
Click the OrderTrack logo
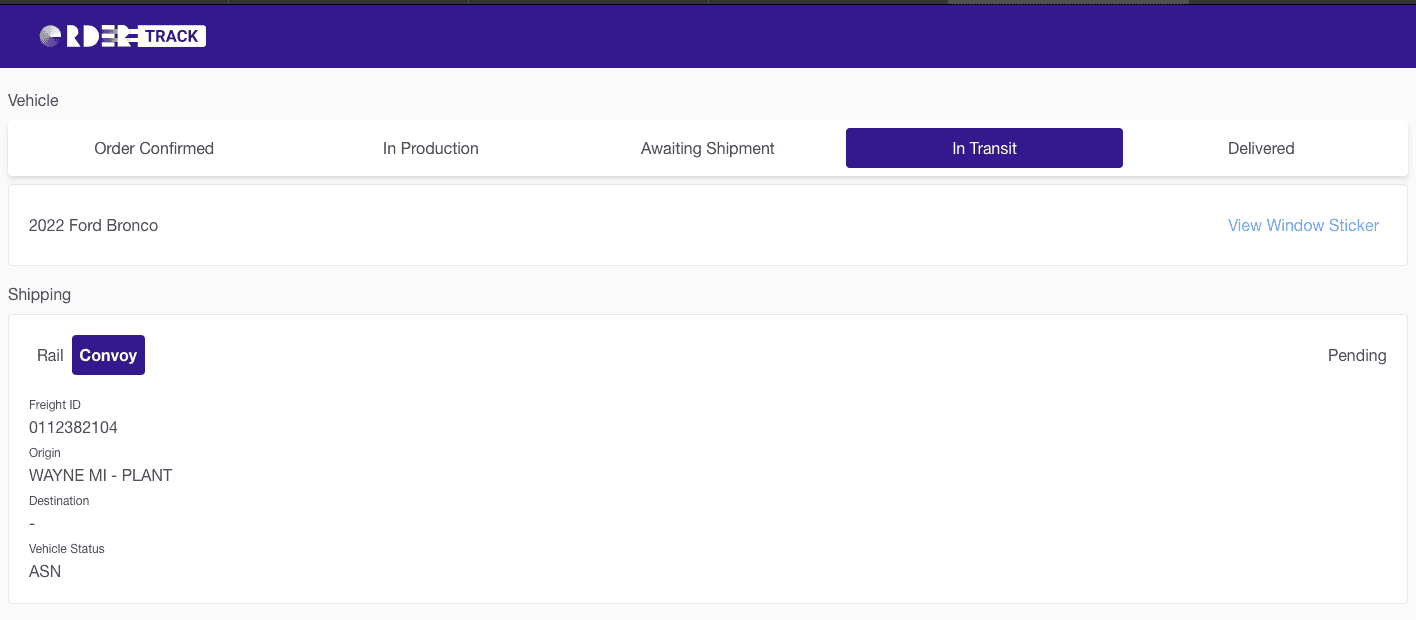tap(123, 36)
